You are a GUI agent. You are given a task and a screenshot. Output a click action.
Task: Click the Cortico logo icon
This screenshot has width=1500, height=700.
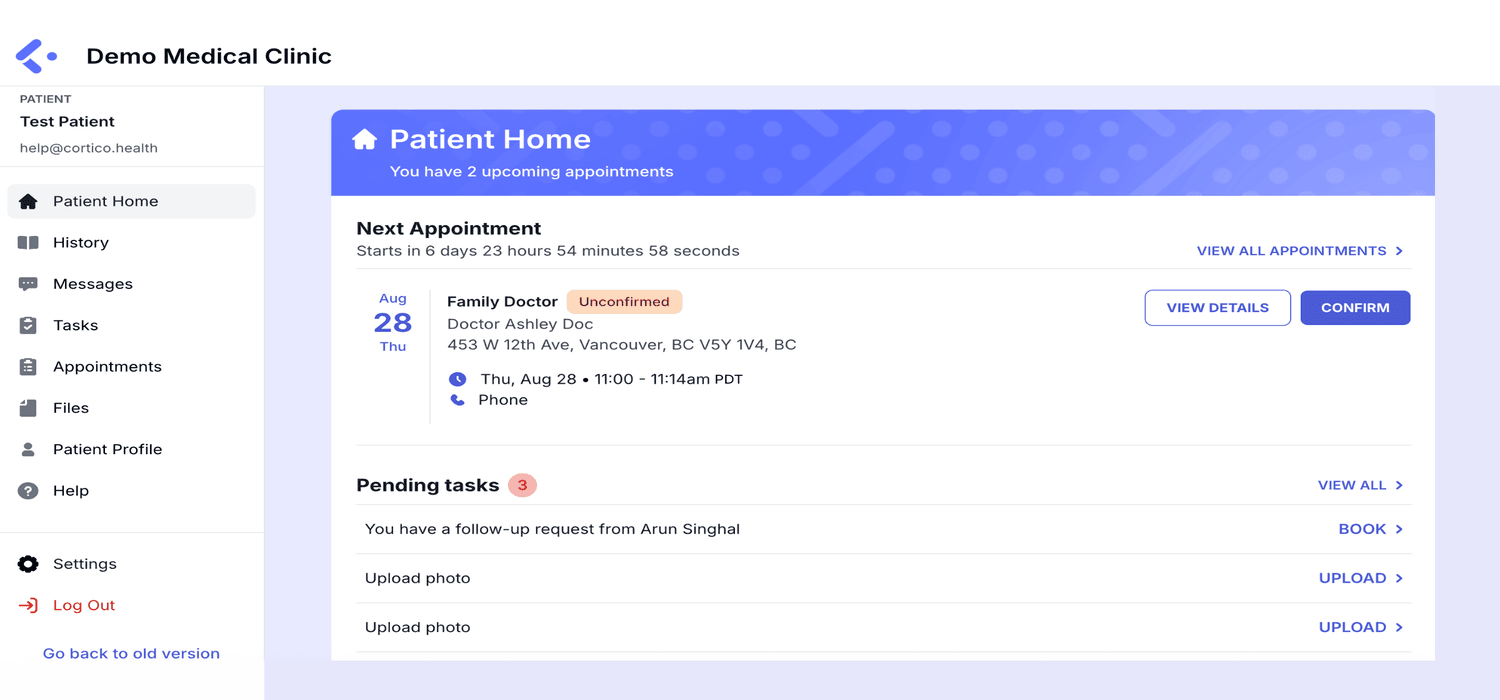pos(36,56)
